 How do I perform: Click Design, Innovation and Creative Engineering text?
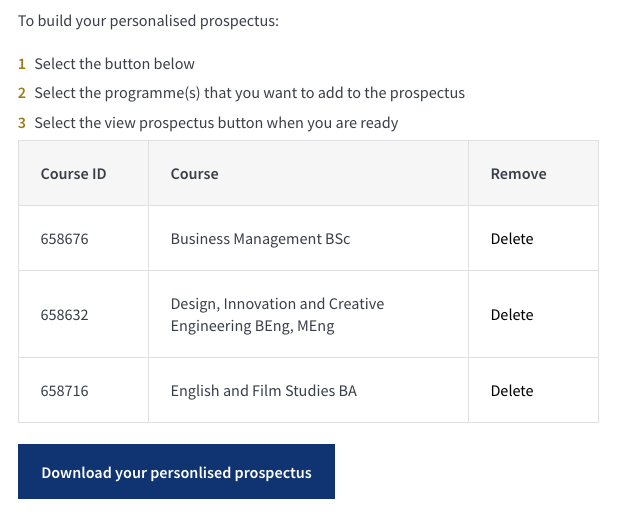pos(277,315)
